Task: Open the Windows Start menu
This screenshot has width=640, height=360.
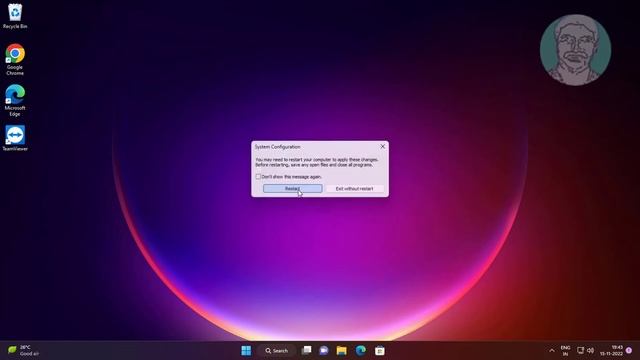Action: pos(246,351)
